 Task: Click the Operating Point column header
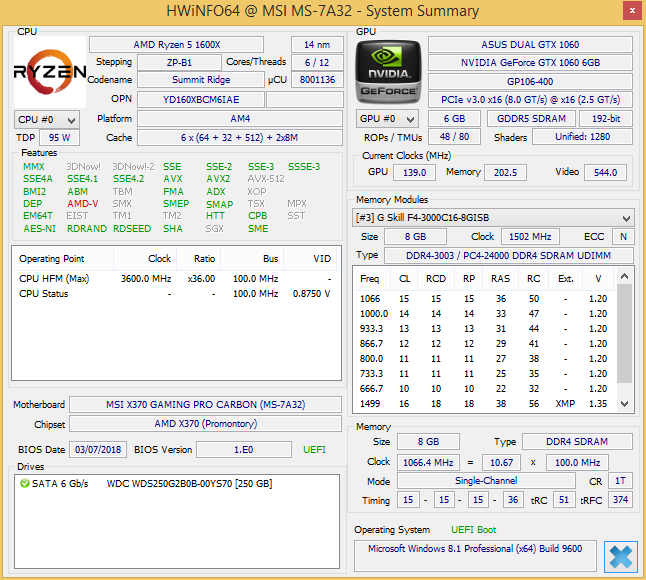coord(63,259)
